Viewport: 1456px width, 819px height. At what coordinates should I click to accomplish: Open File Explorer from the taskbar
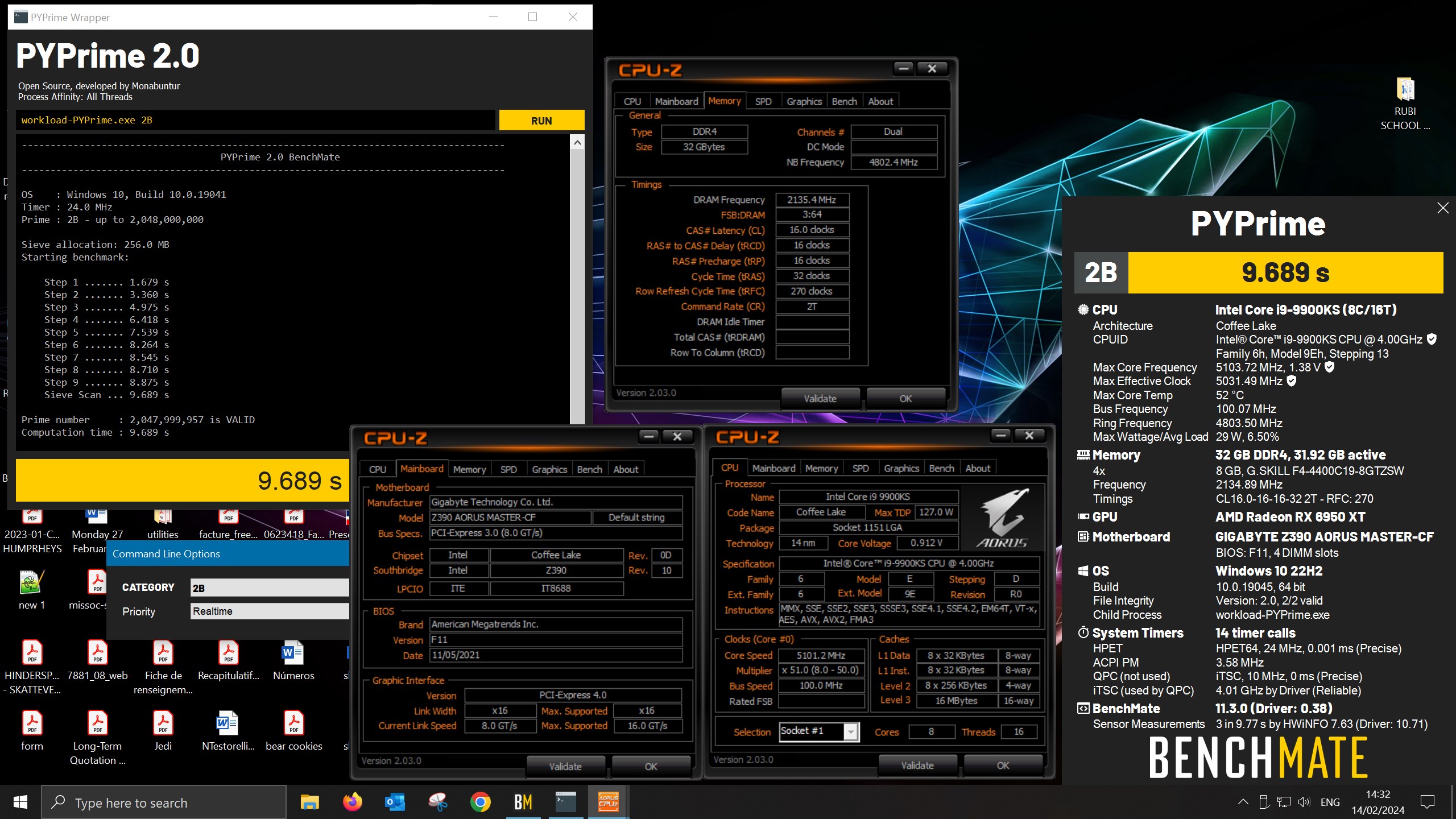point(310,802)
